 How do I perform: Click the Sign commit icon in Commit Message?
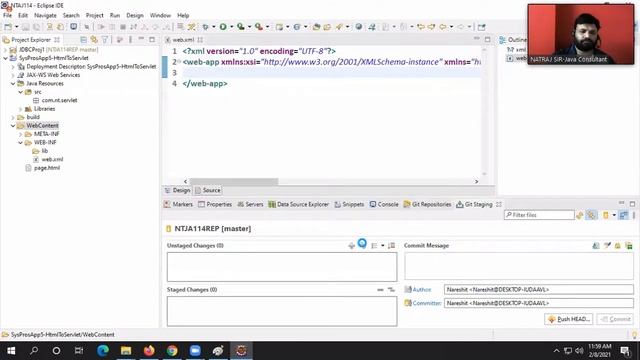coord(618,245)
